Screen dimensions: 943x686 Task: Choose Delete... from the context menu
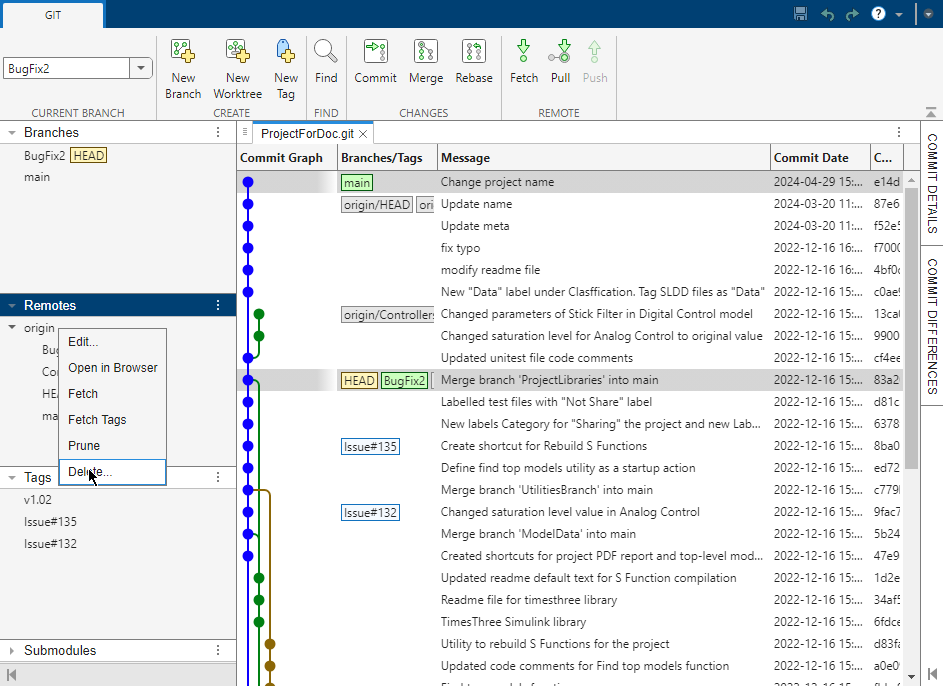pyautogui.click(x=92, y=471)
